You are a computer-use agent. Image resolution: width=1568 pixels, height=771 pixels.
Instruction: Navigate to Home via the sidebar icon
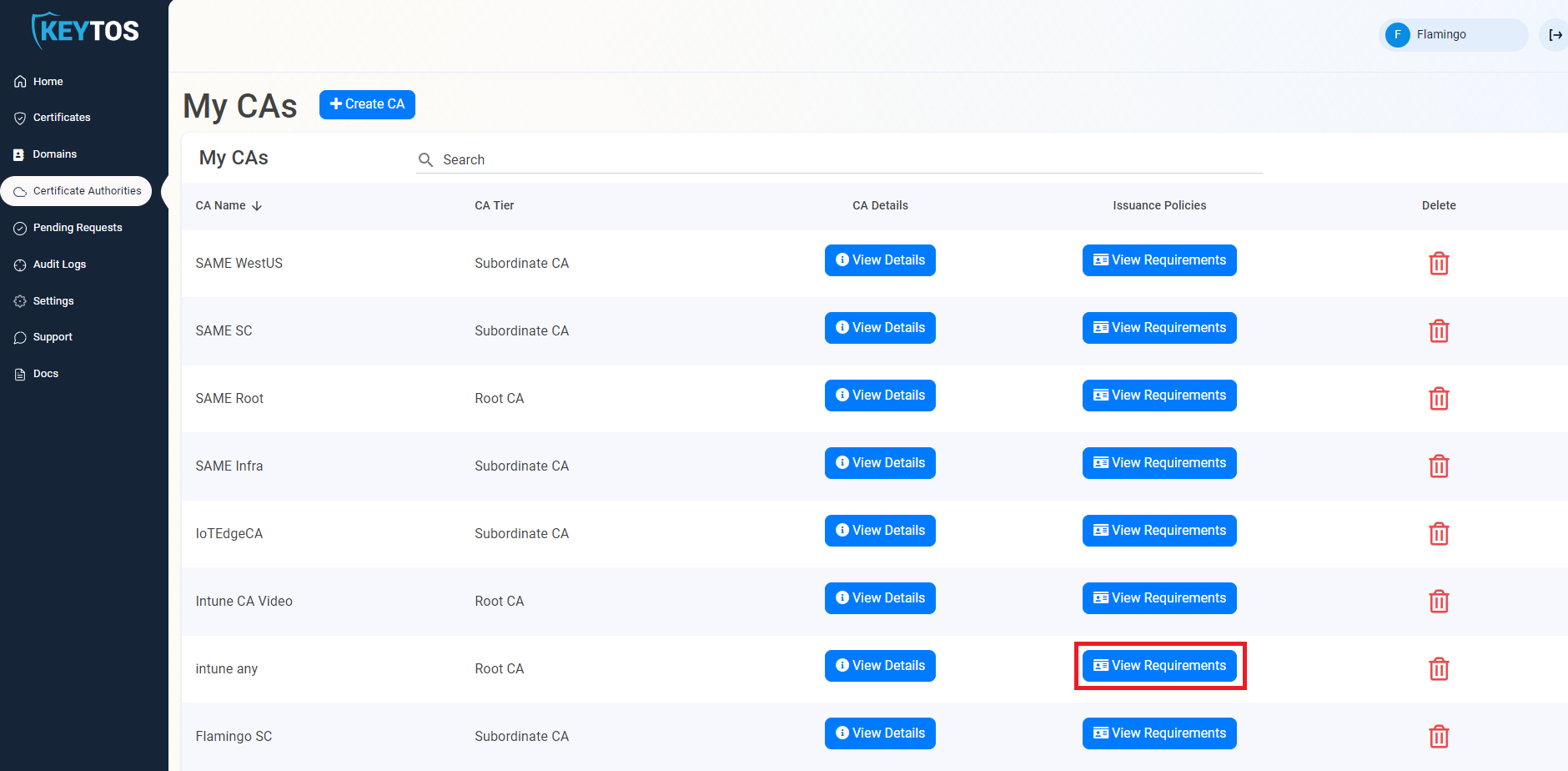click(x=46, y=81)
